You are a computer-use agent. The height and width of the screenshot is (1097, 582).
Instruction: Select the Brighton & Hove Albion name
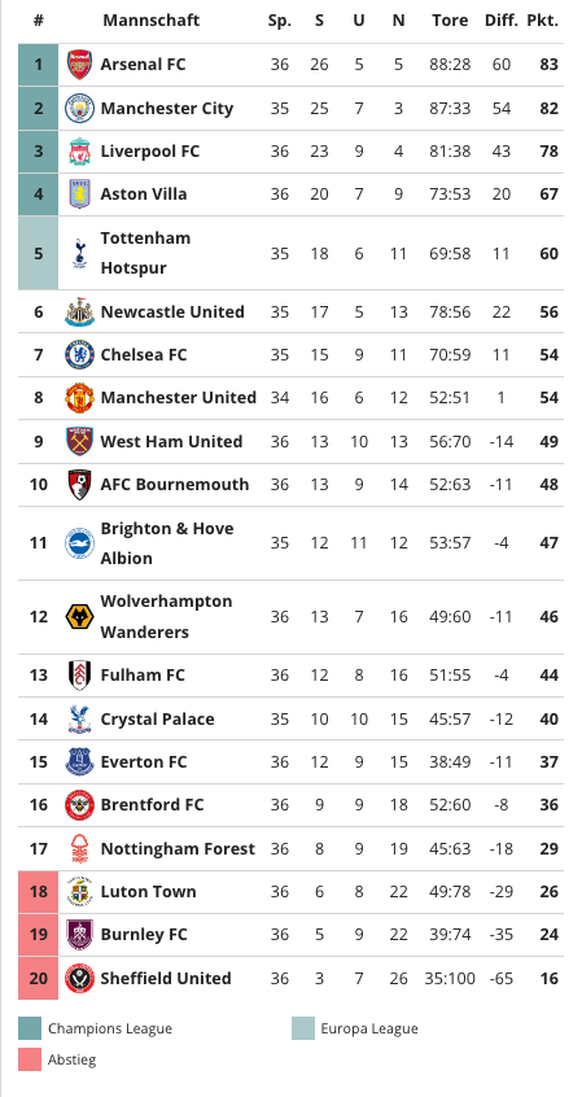pyautogui.click(x=166, y=543)
